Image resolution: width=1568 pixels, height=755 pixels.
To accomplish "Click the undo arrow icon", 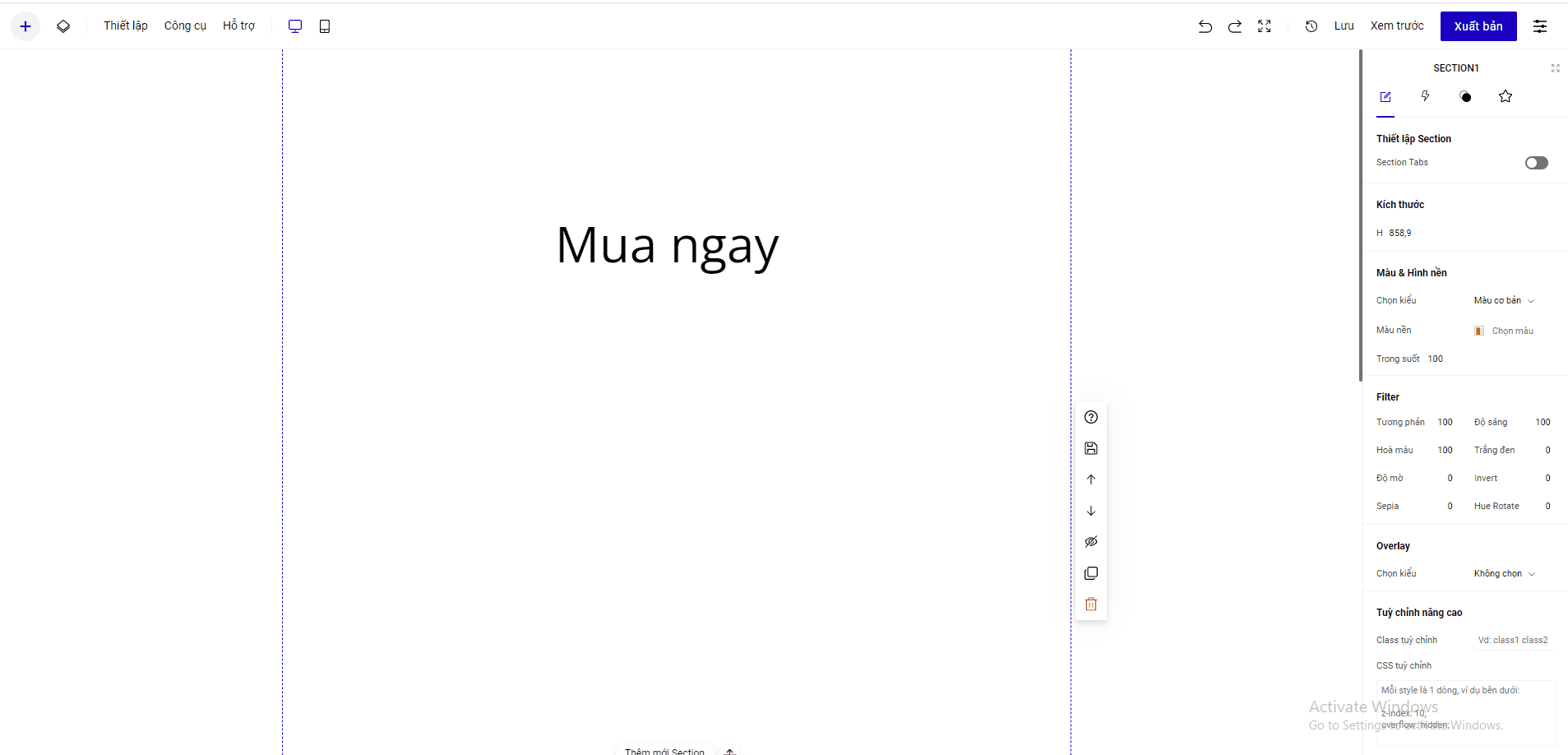I will 1205,26.
